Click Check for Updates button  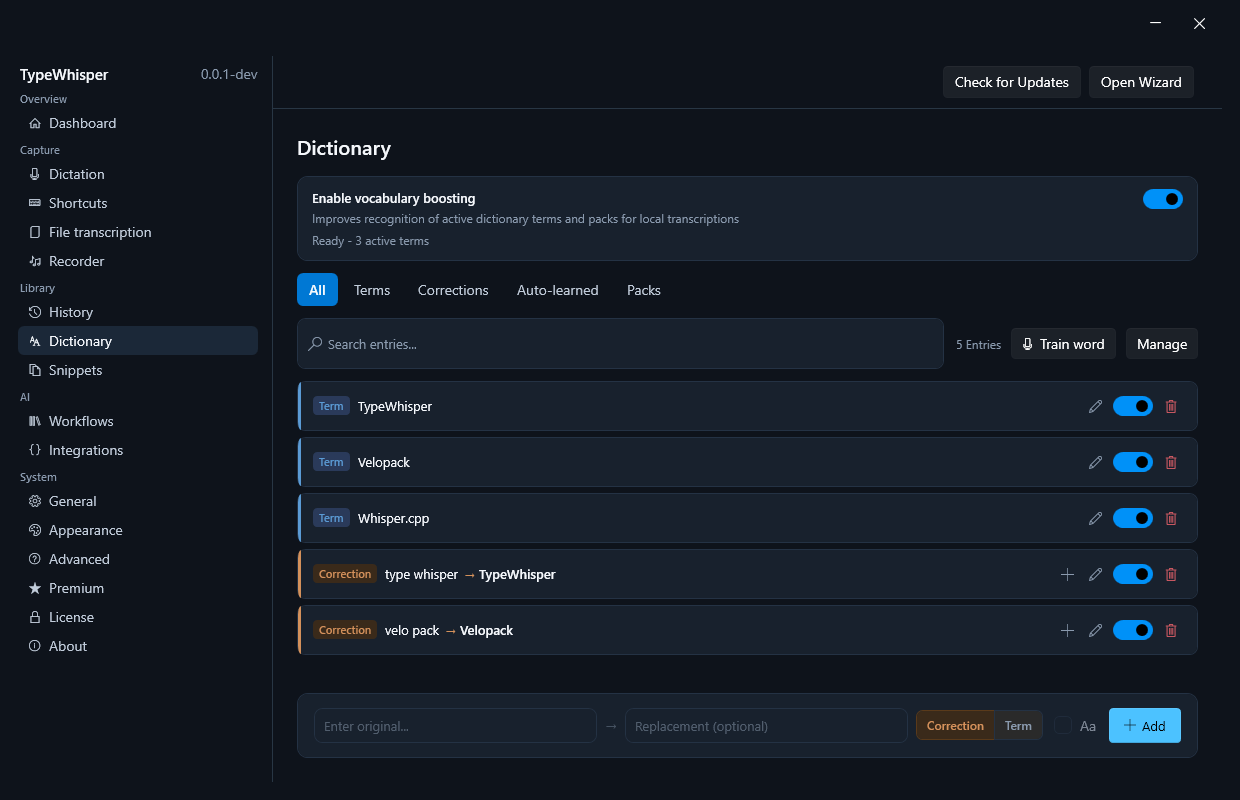1012,82
